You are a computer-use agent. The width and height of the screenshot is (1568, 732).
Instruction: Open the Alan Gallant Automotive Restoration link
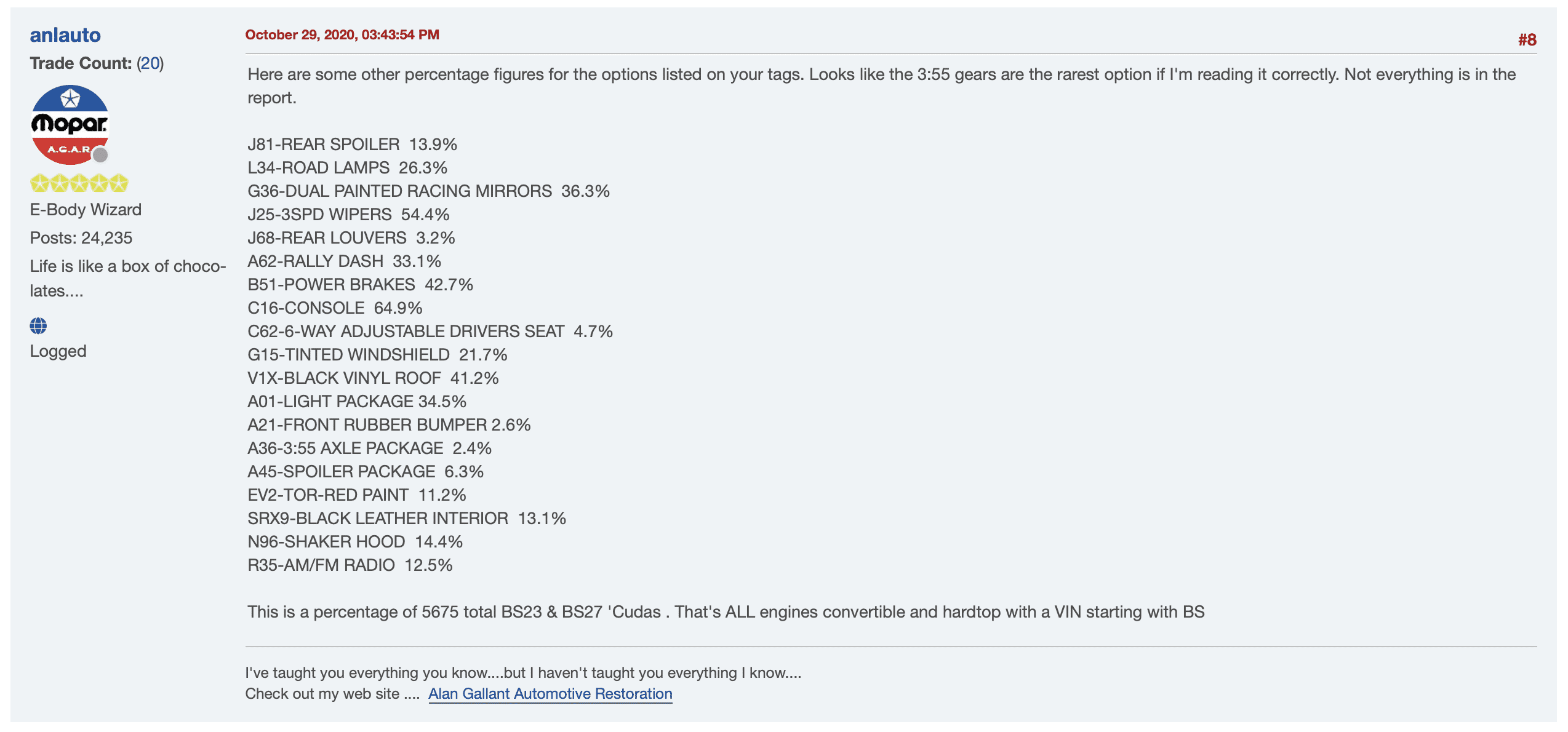[550, 694]
